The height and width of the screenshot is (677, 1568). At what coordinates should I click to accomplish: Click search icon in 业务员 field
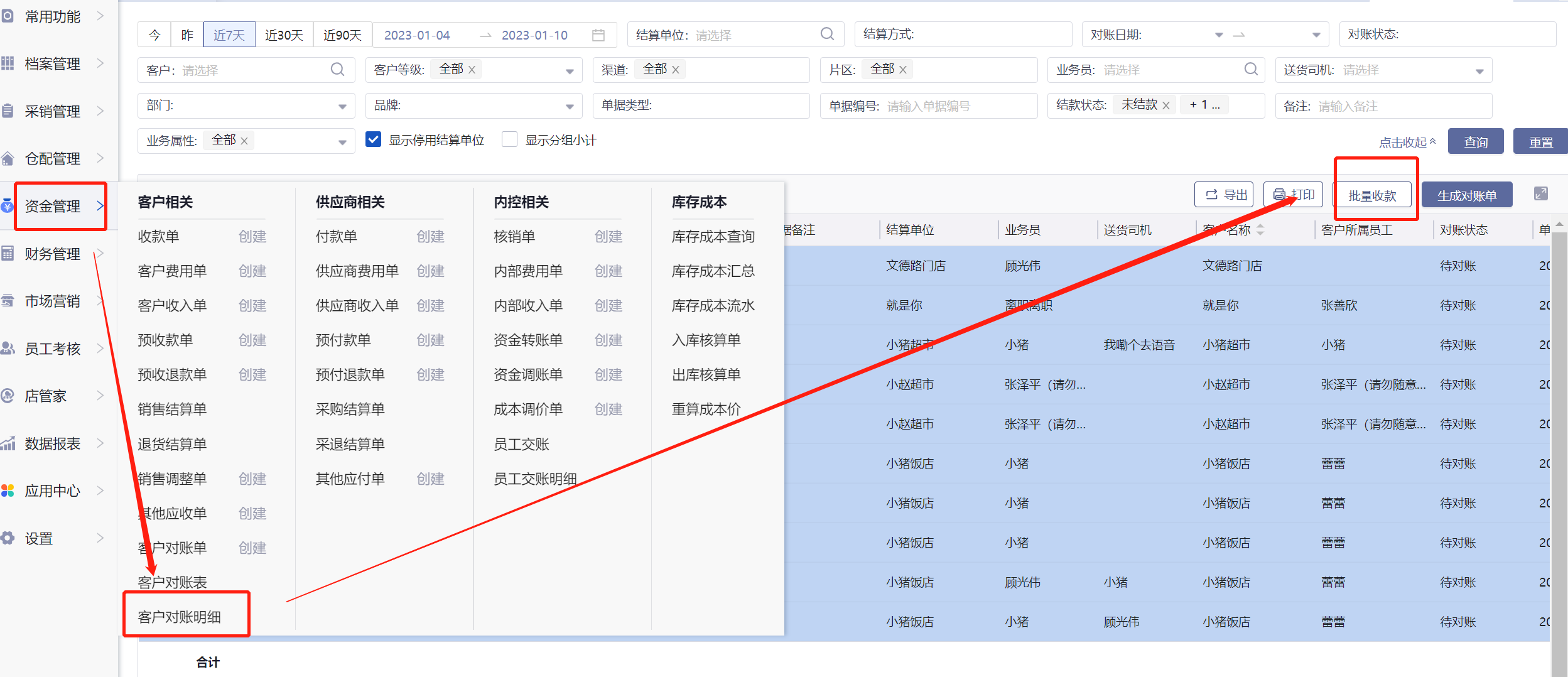point(1250,70)
